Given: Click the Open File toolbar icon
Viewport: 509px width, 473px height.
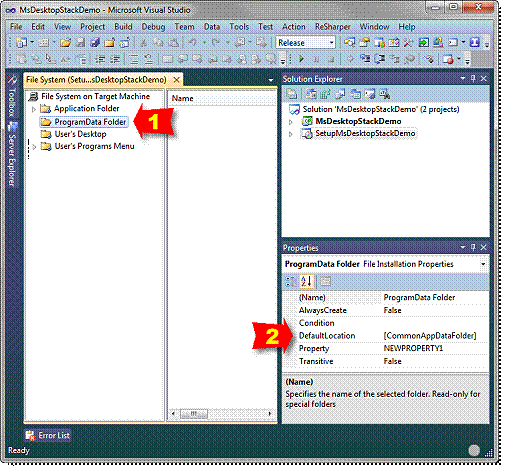Looking at the screenshot, I should click(x=66, y=43).
